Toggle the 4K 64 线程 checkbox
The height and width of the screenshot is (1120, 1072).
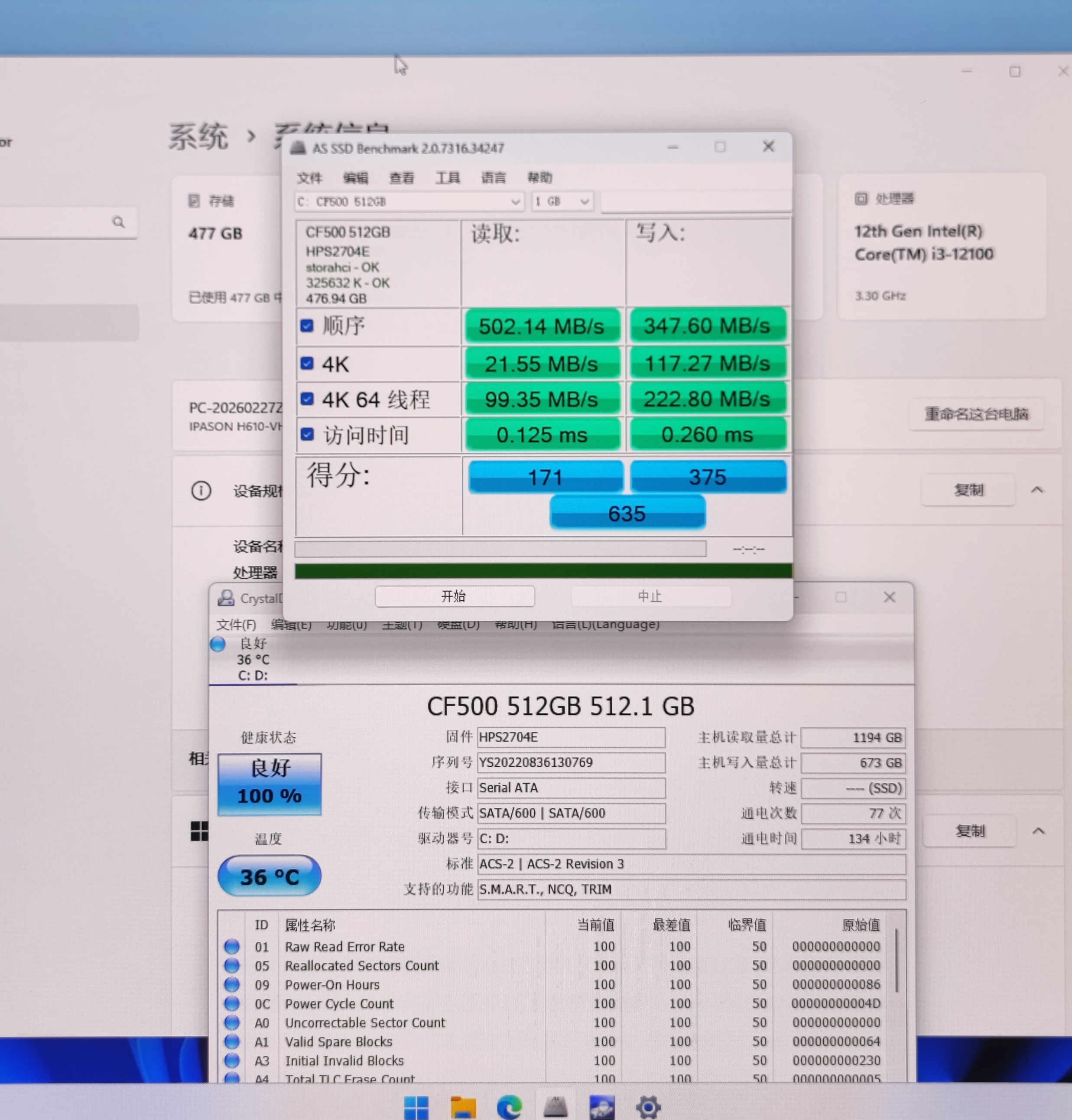click(307, 398)
